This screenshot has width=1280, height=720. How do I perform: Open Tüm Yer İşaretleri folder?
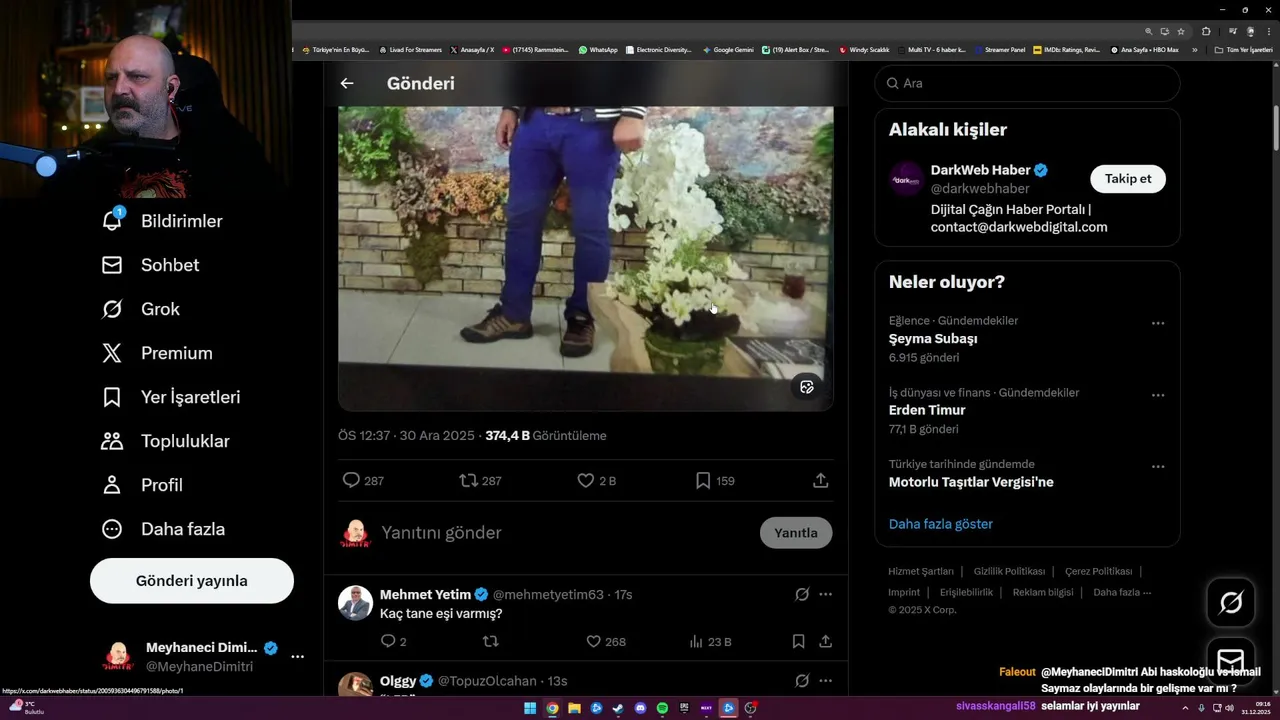(x=1244, y=49)
